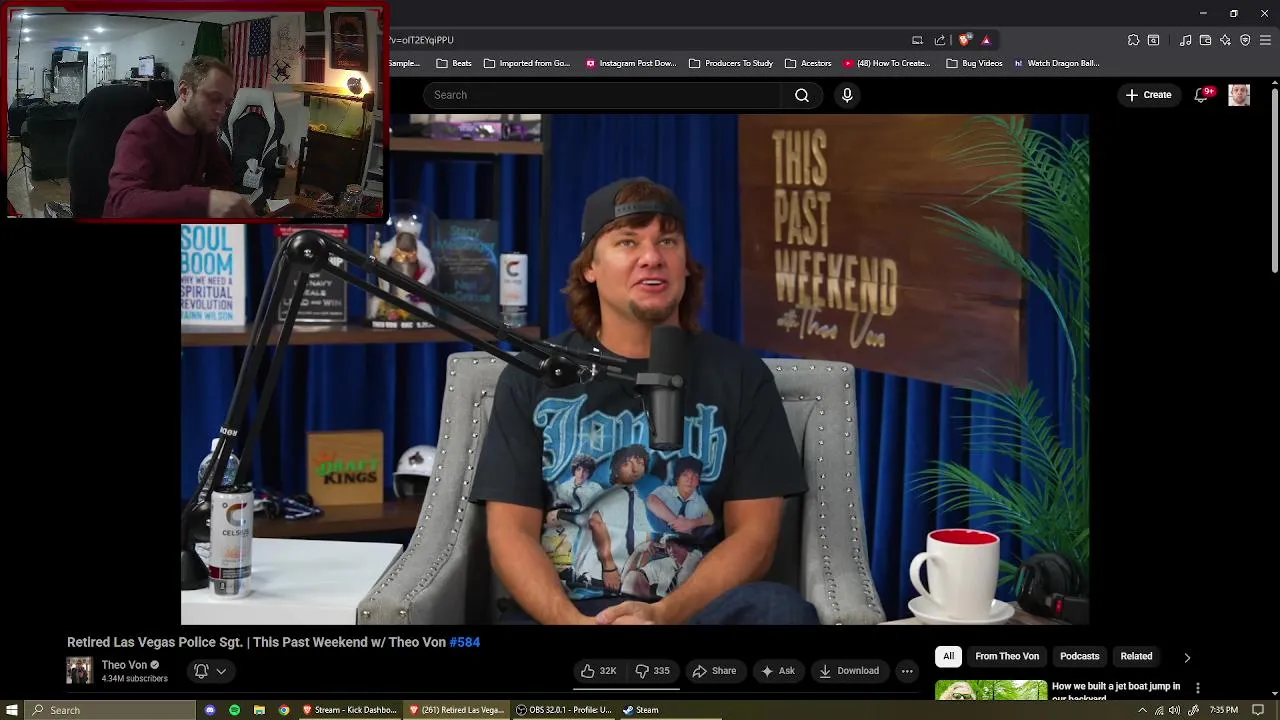Toggle subscription notification bell for Theo Von

coord(201,671)
